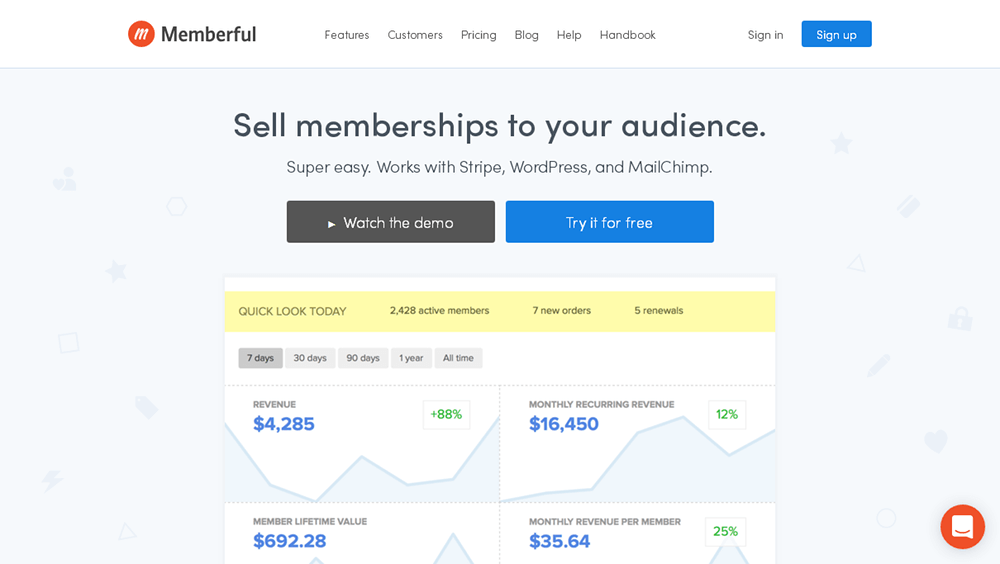Open the Help page
The height and width of the screenshot is (564, 1000).
[569, 35]
